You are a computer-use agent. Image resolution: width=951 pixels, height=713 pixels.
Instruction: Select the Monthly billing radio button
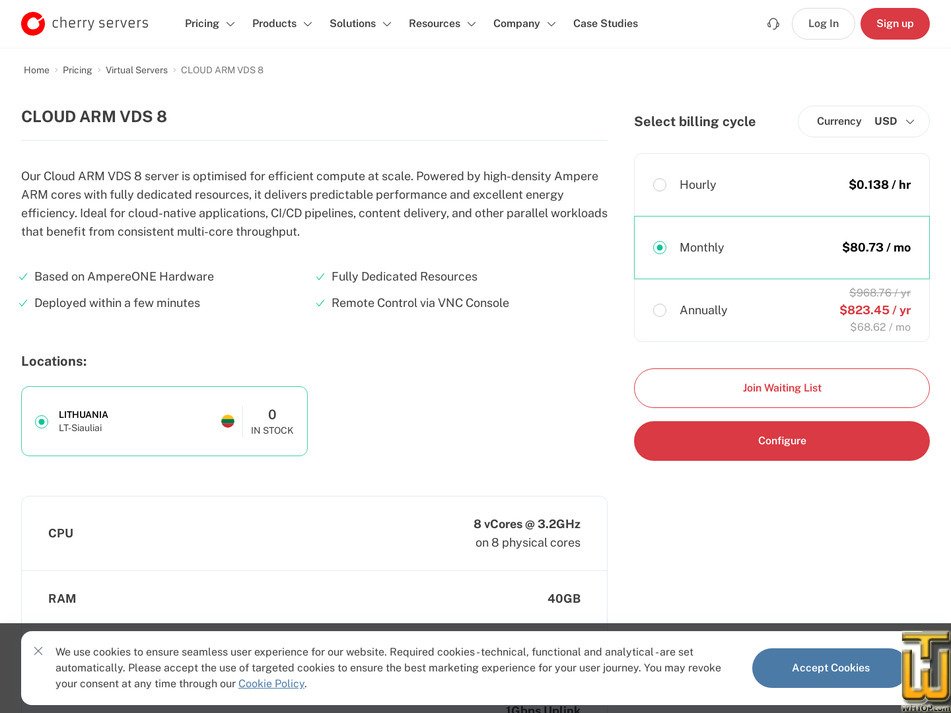tap(659, 247)
